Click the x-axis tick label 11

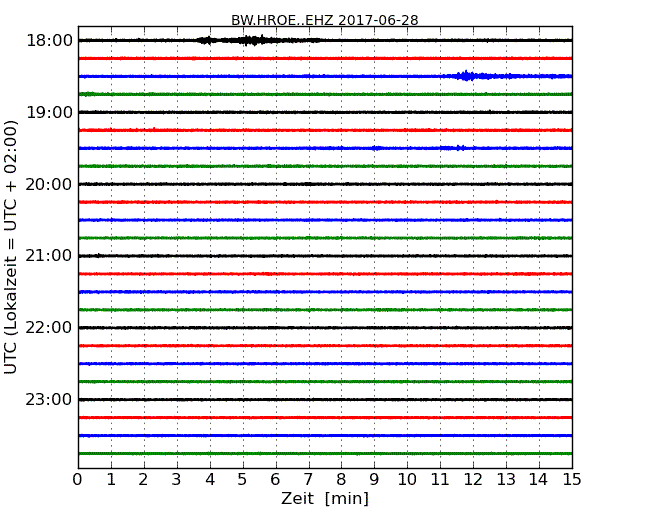(x=440, y=480)
